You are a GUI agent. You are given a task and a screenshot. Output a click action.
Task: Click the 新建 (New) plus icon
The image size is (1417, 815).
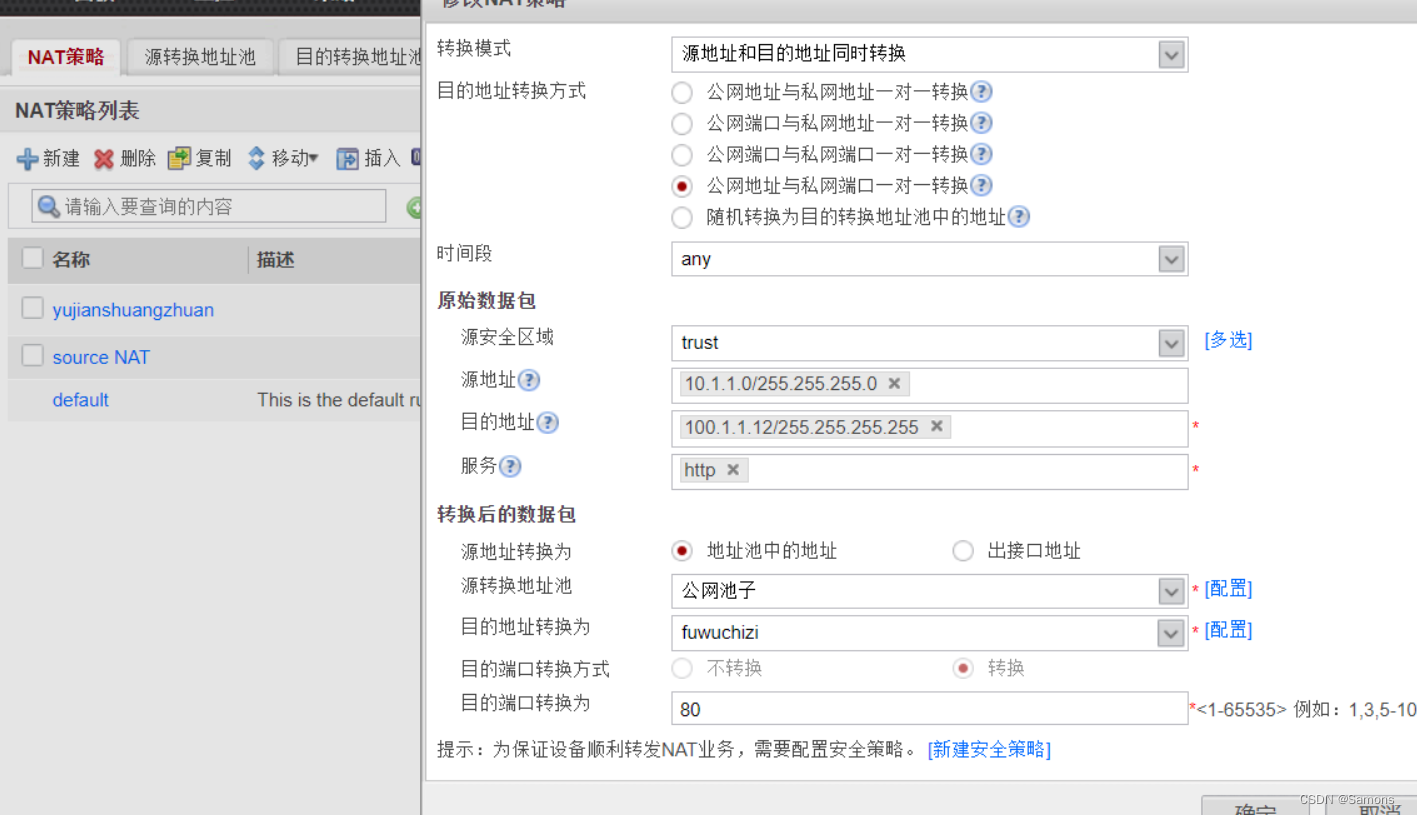point(27,158)
